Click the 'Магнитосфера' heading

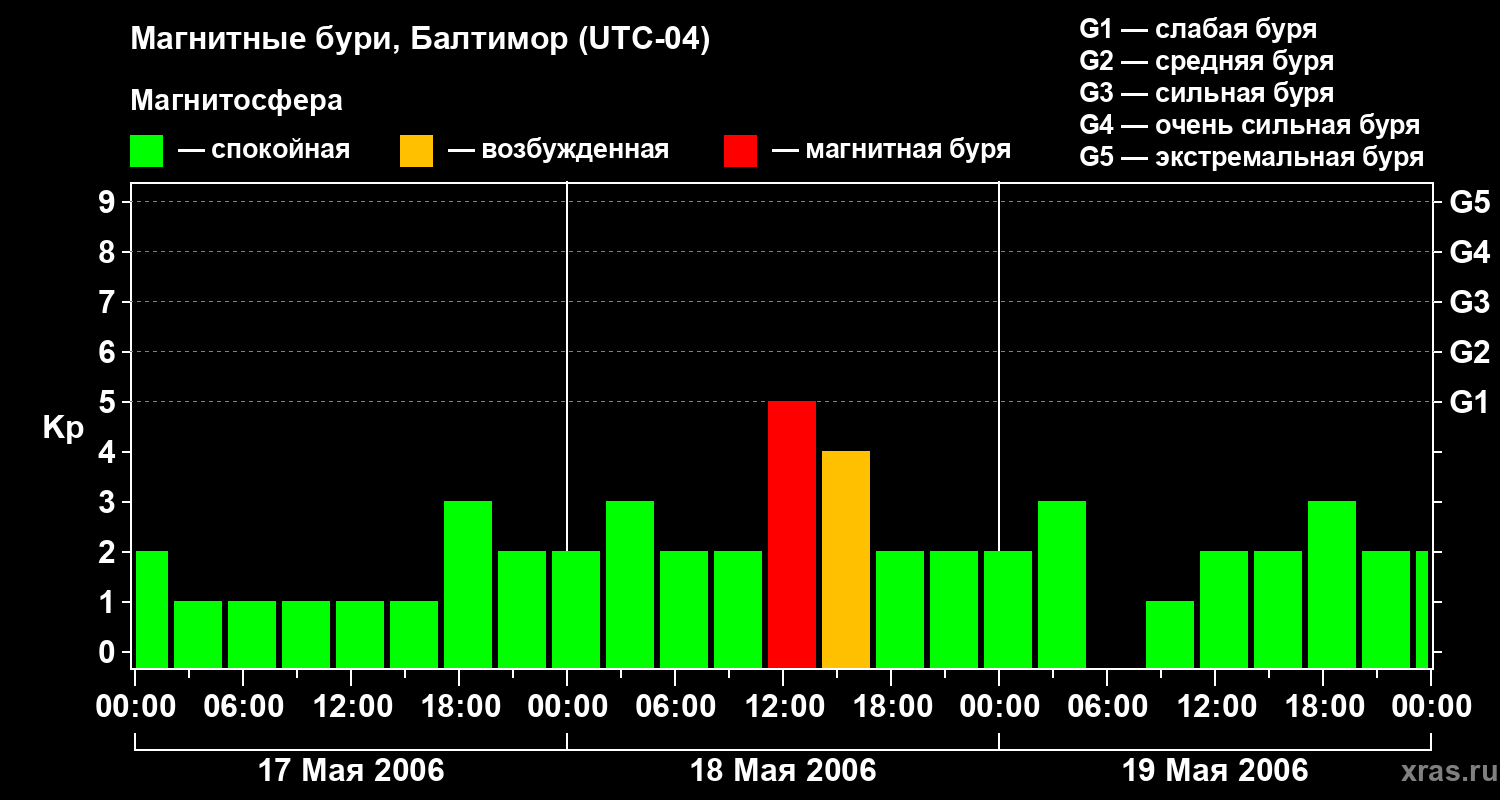[x=237, y=101]
